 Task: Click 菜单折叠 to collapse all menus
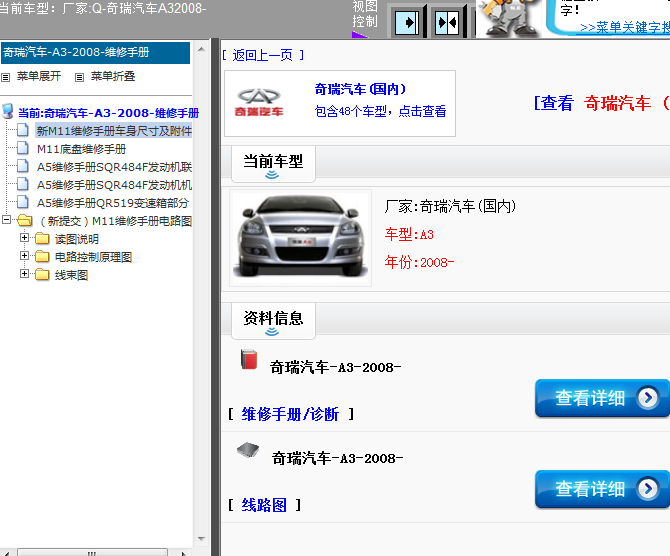click(x=113, y=76)
